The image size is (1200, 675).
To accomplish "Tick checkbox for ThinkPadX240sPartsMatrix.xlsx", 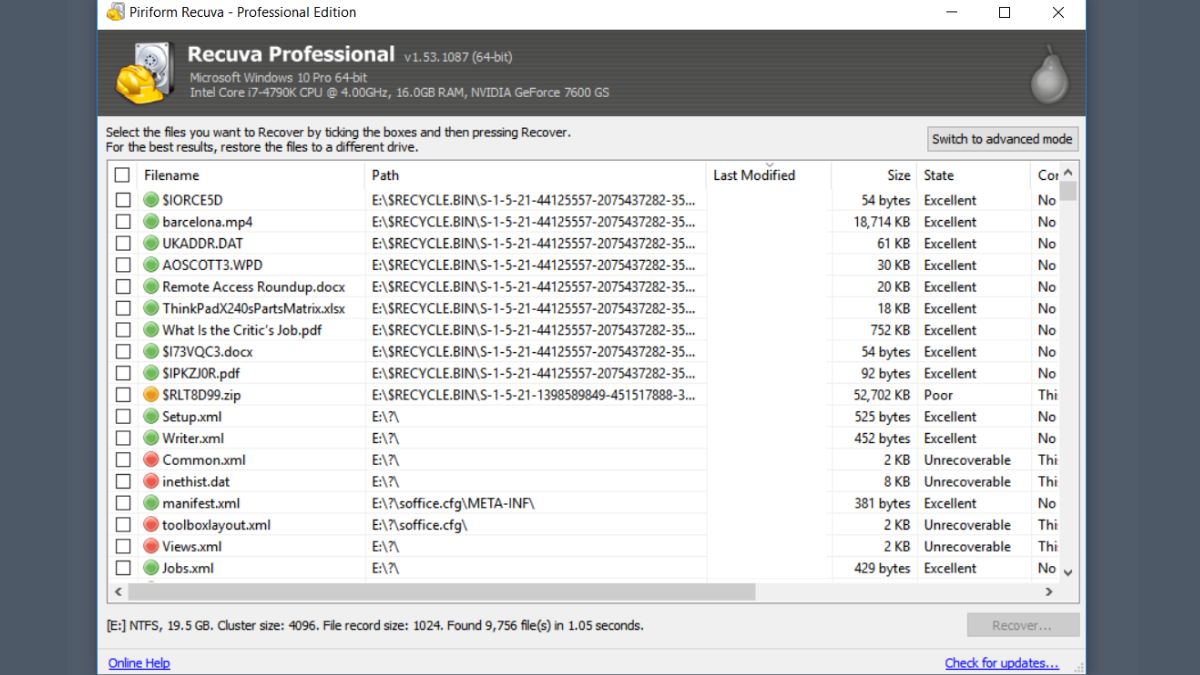I will coord(122,308).
